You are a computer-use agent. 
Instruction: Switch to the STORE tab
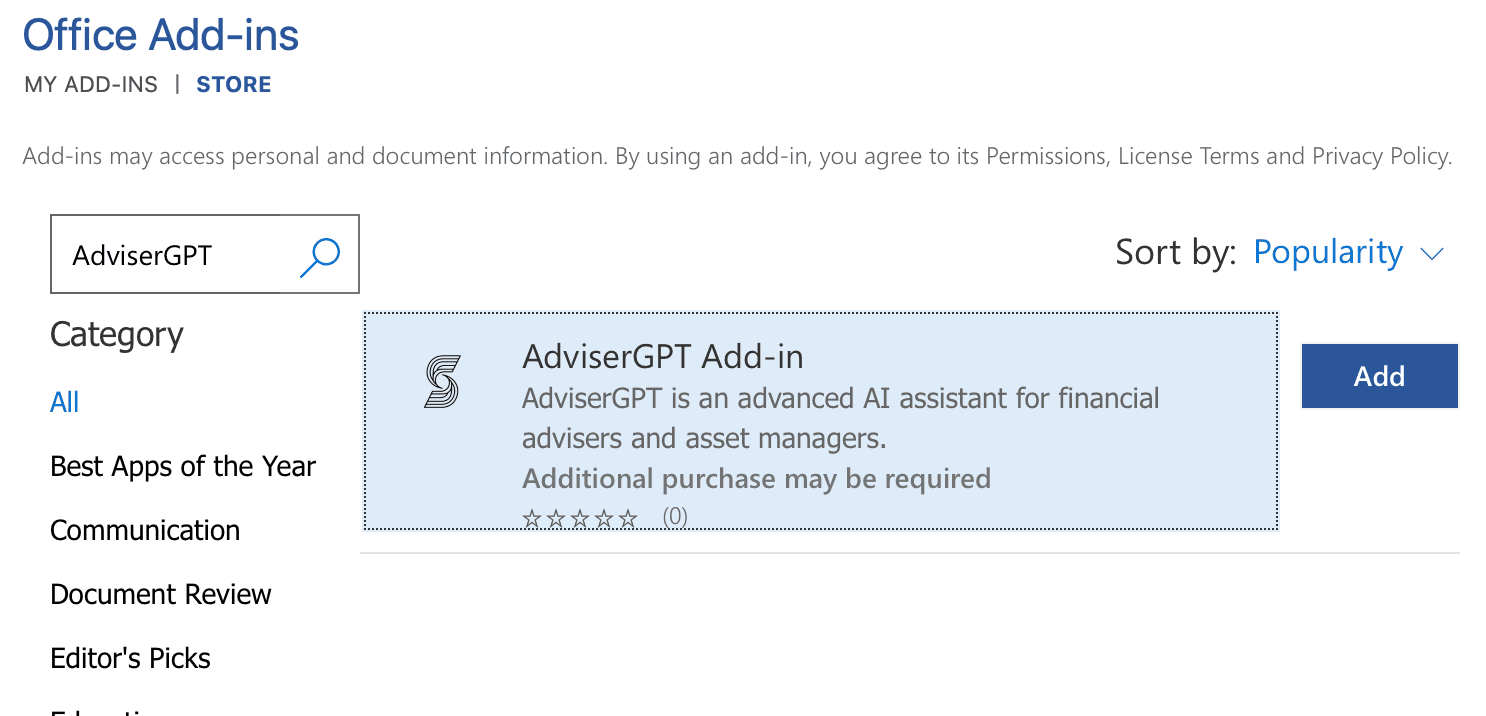(x=234, y=85)
